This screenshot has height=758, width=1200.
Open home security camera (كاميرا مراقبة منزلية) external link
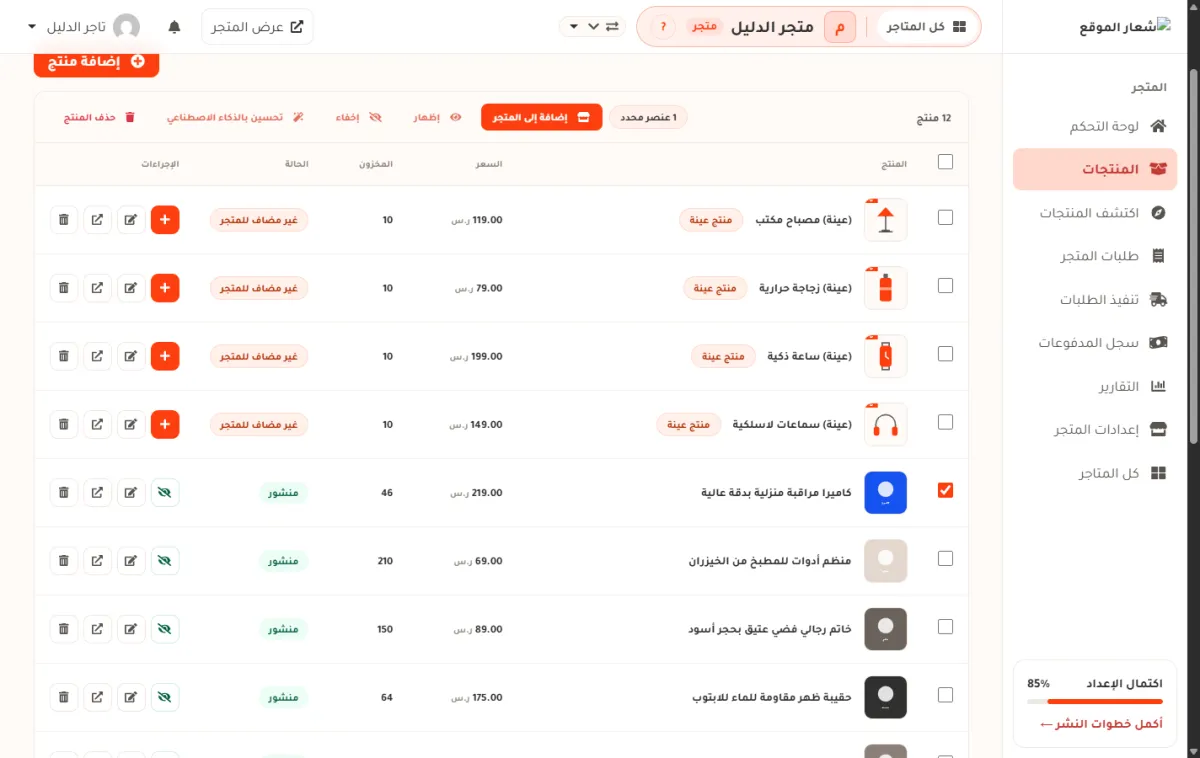[x=97, y=493]
